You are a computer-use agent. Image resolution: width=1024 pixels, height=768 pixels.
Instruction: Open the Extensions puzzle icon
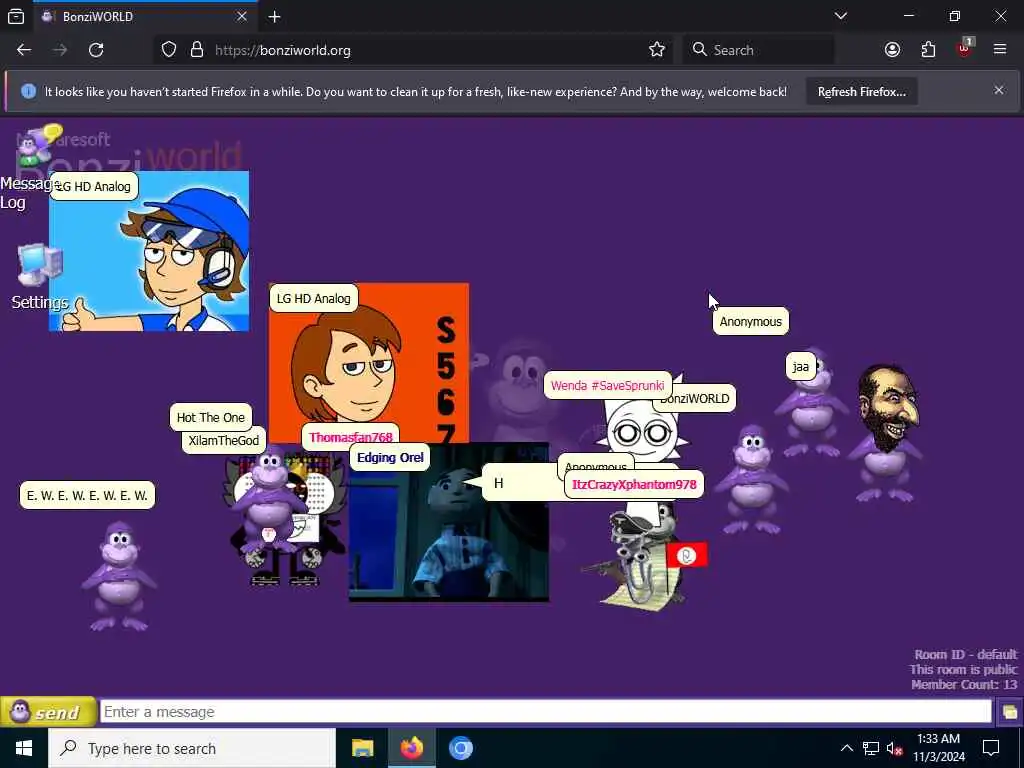(928, 50)
